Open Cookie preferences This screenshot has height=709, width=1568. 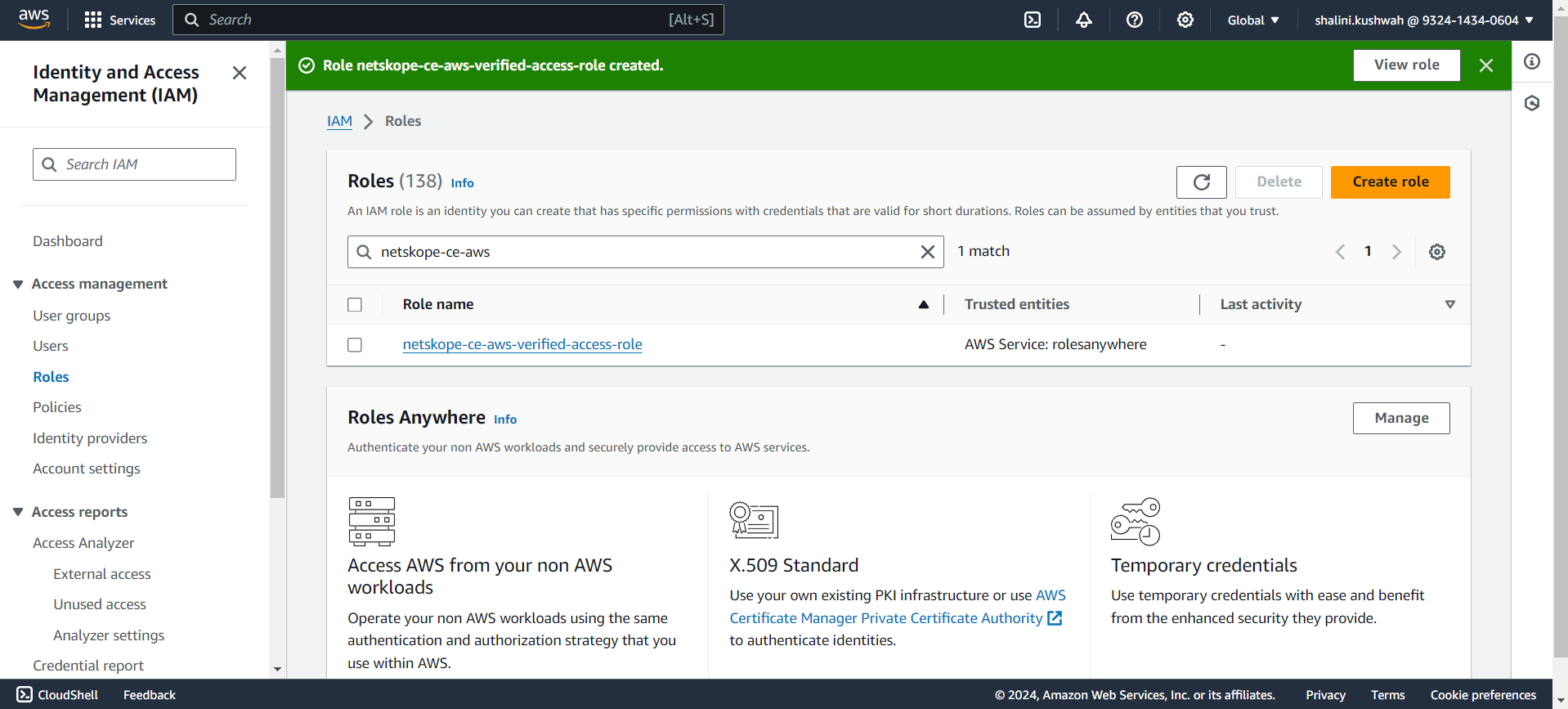point(1483,695)
